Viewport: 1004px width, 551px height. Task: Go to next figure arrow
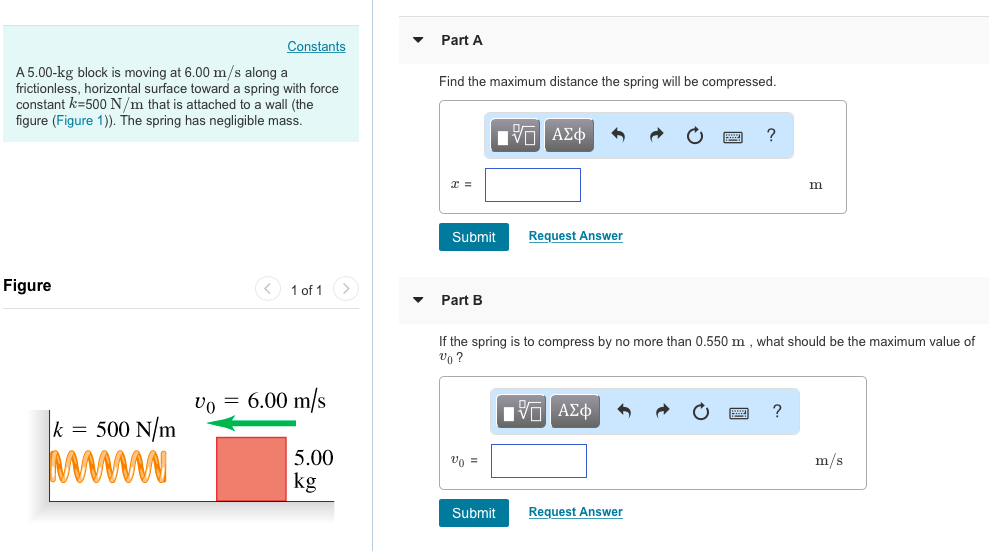346,290
